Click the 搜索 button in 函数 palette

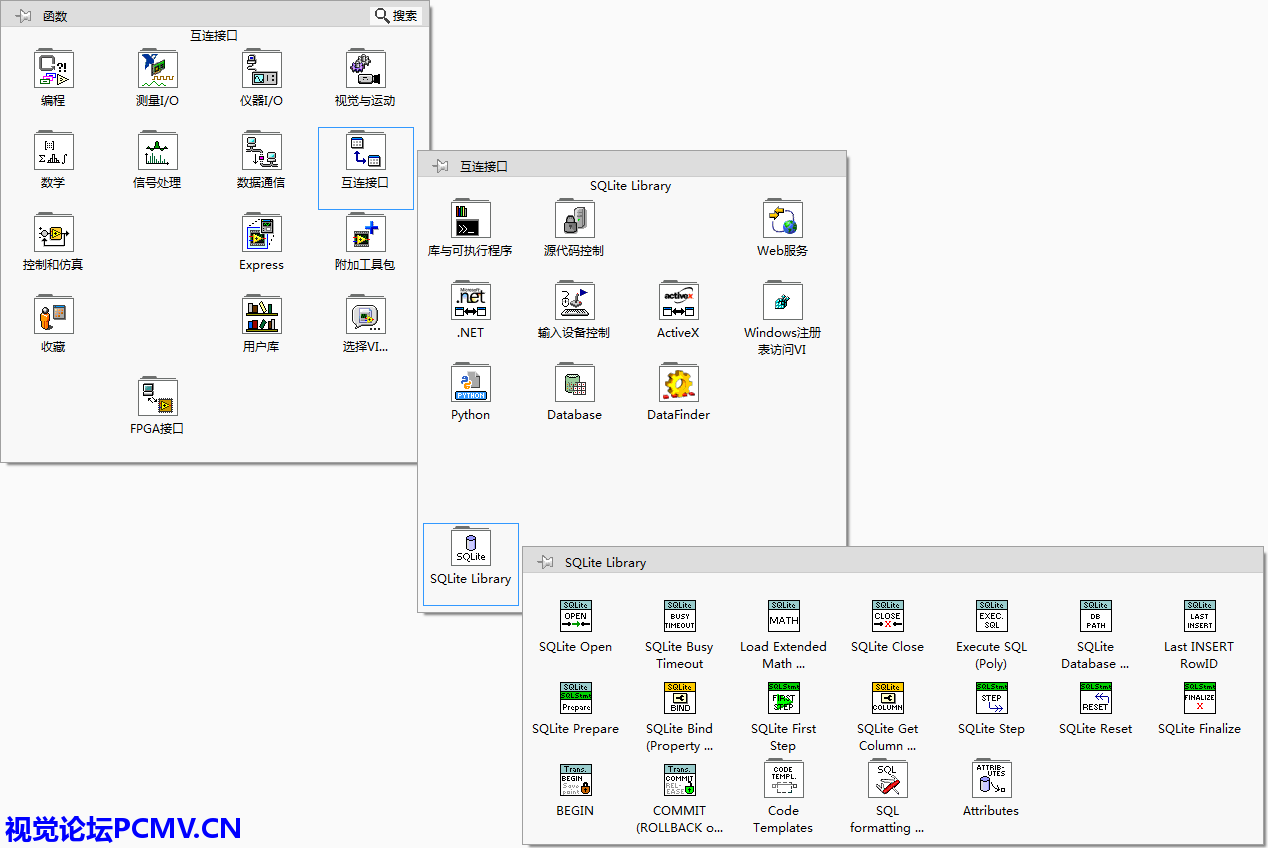pos(397,16)
